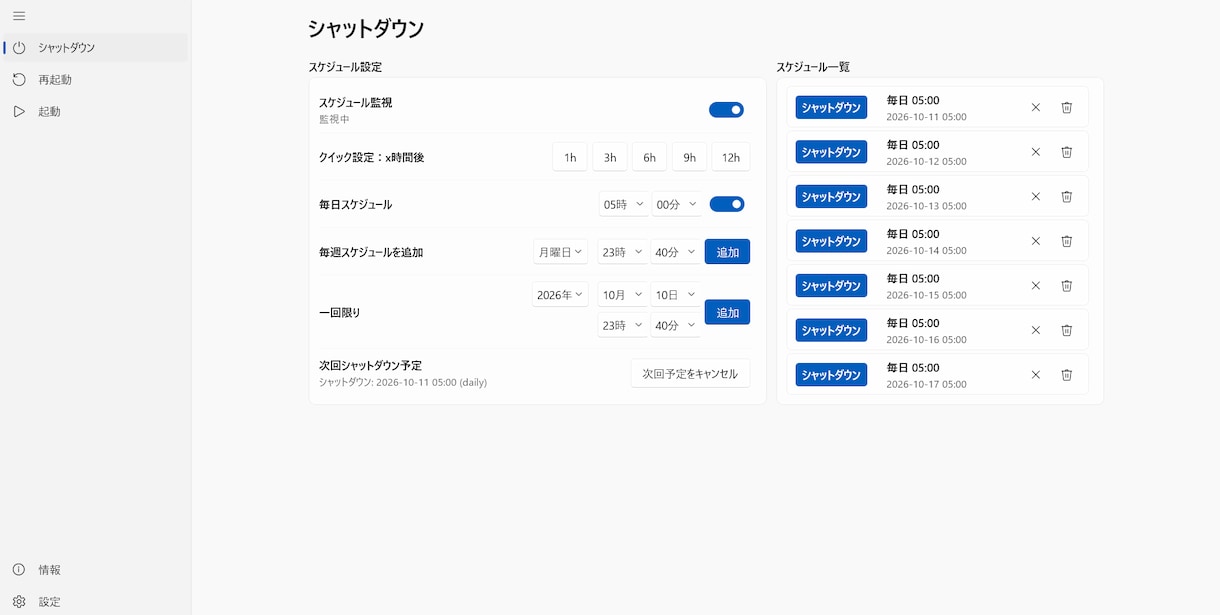
Task: Disable the 毎日スケジュール toggle
Action: point(727,204)
